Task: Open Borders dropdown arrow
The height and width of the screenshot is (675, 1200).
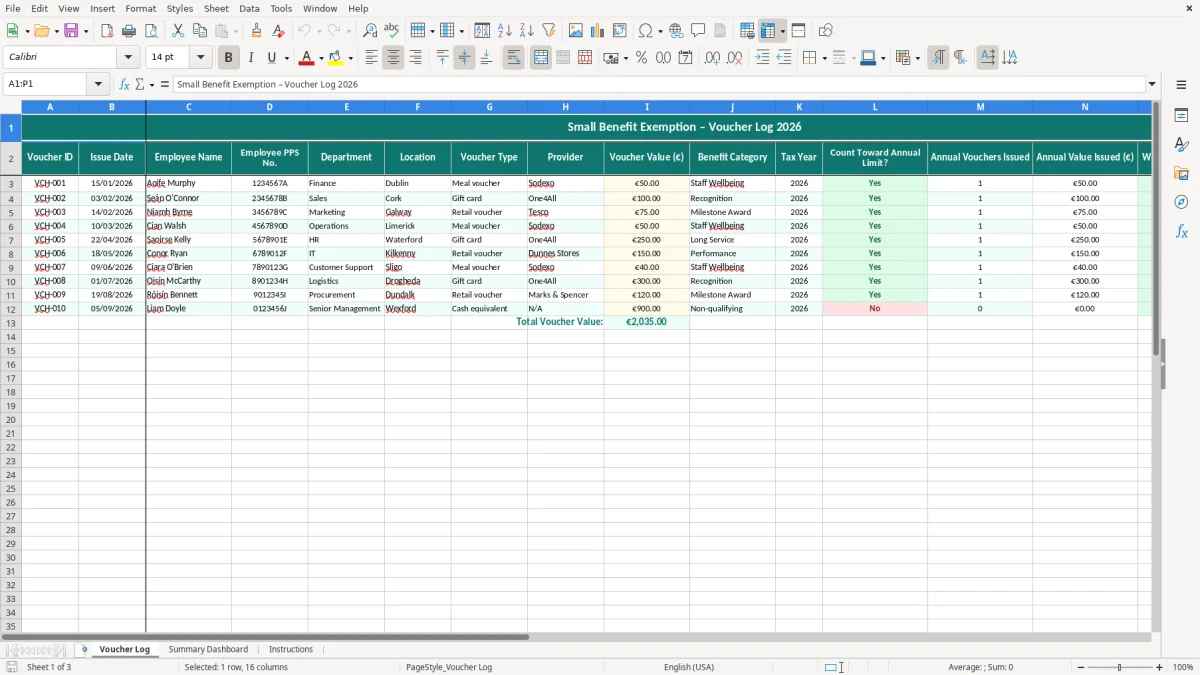Action: [824, 58]
